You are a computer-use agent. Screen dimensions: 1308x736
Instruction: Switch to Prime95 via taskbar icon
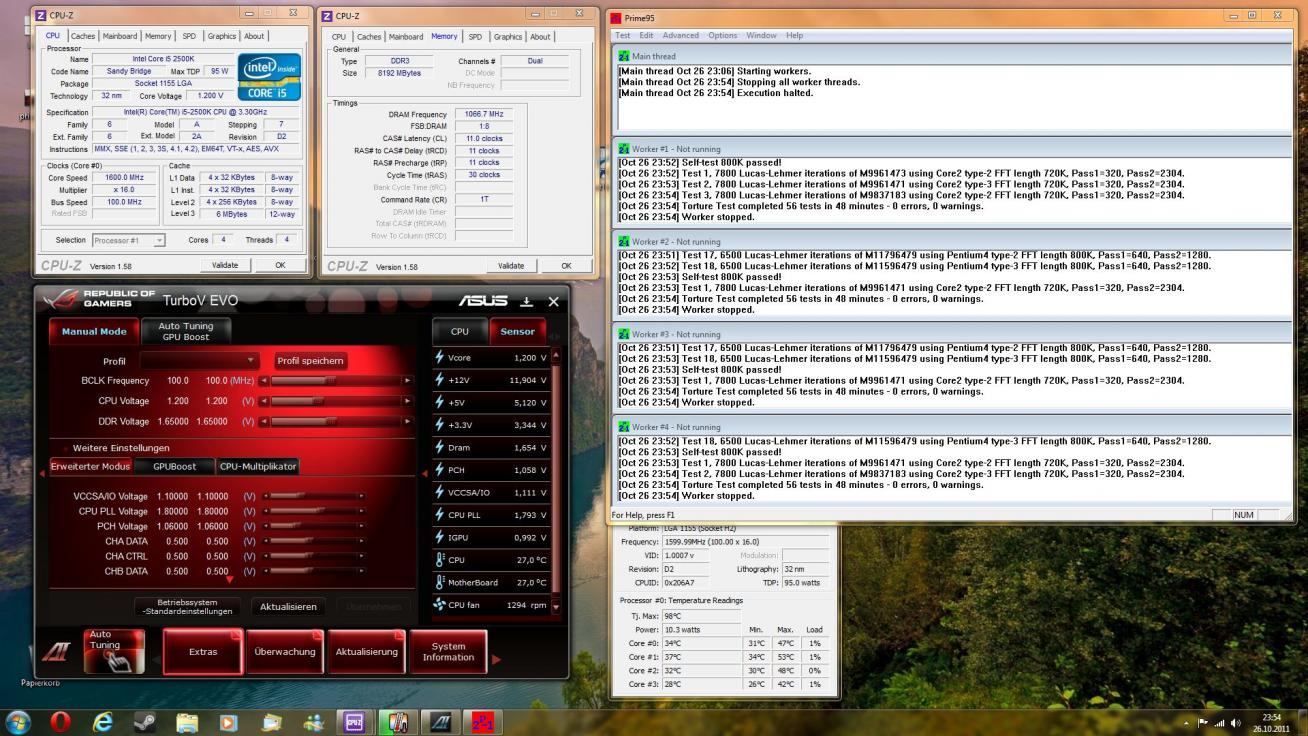point(482,721)
